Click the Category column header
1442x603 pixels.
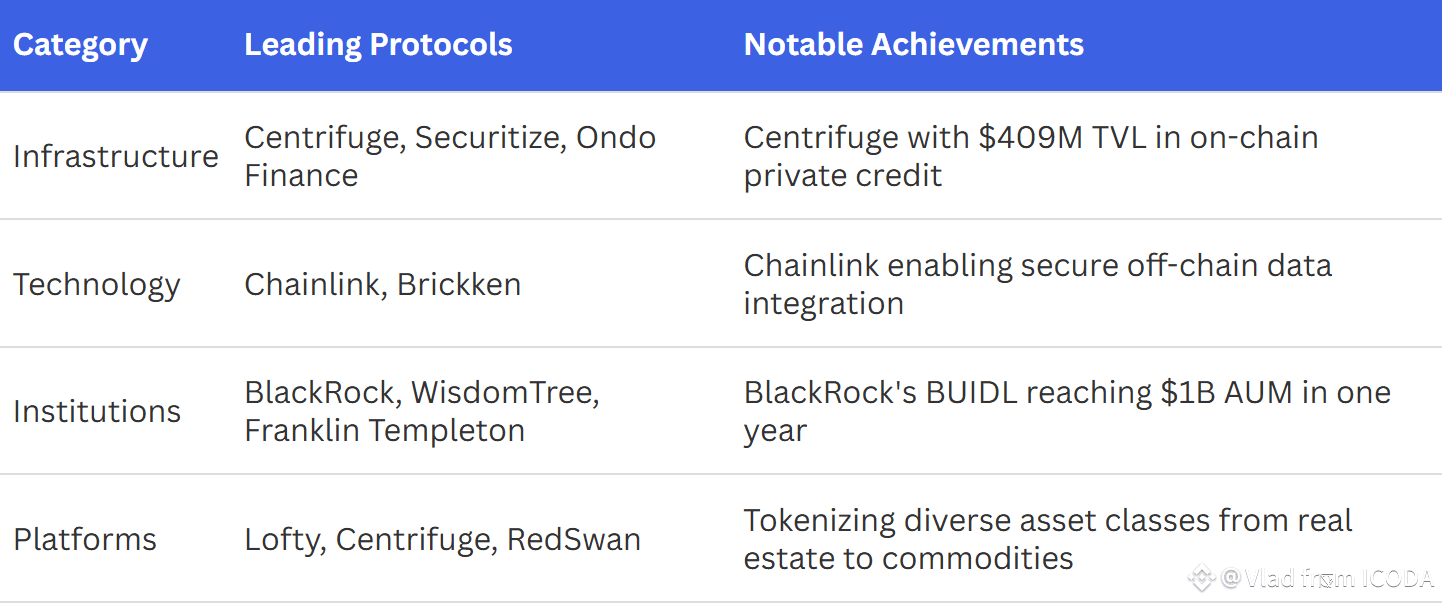pos(80,45)
